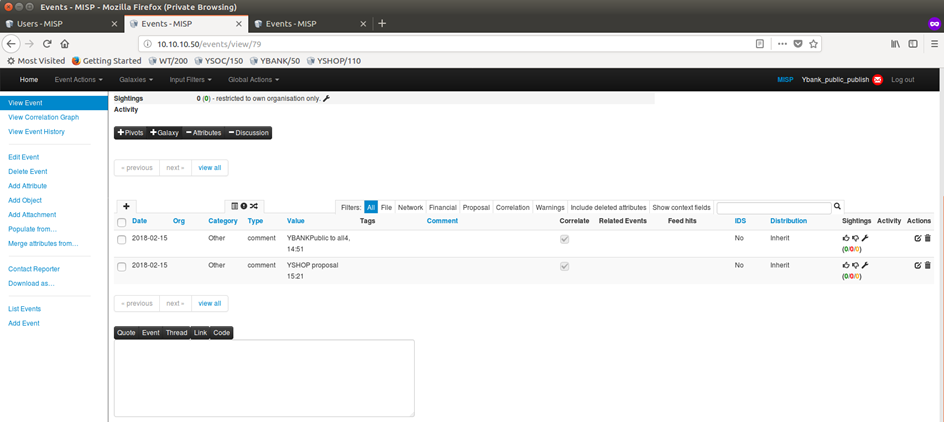Viewport: 944px width, 422px height.
Task: Select the File attribute filter
Action: (x=387, y=207)
